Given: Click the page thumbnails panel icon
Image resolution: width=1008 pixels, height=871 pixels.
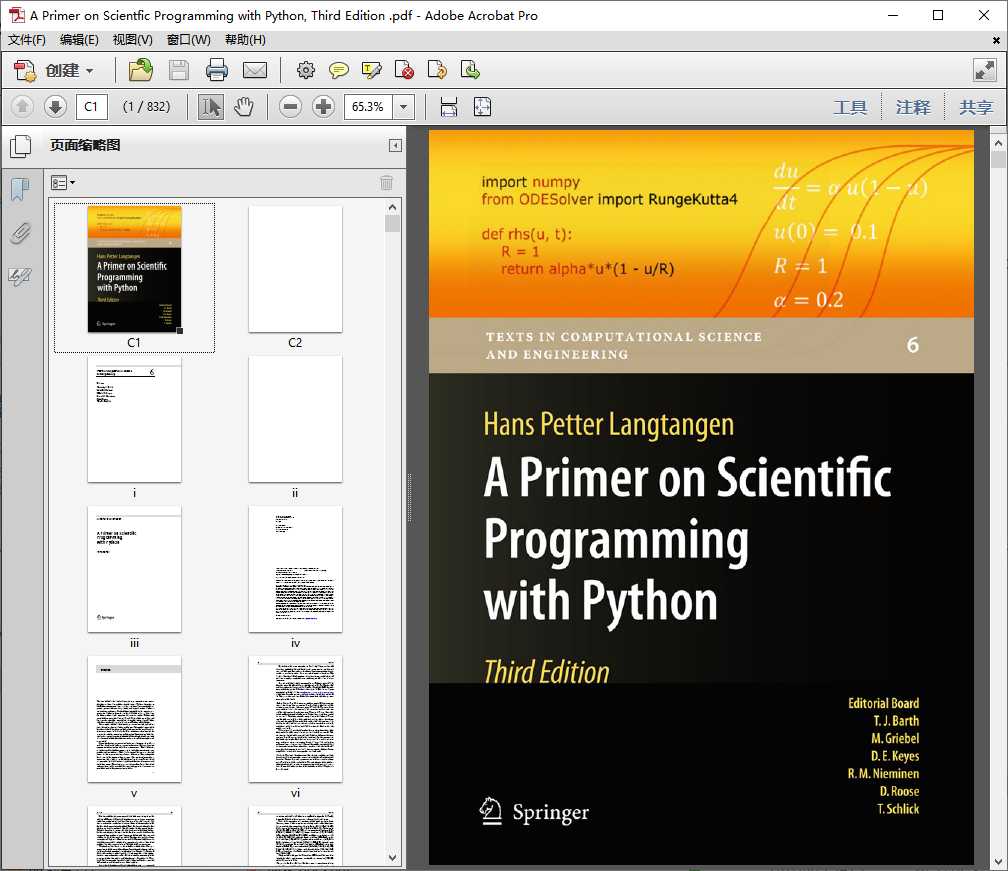Looking at the screenshot, I should tap(21, 146).
